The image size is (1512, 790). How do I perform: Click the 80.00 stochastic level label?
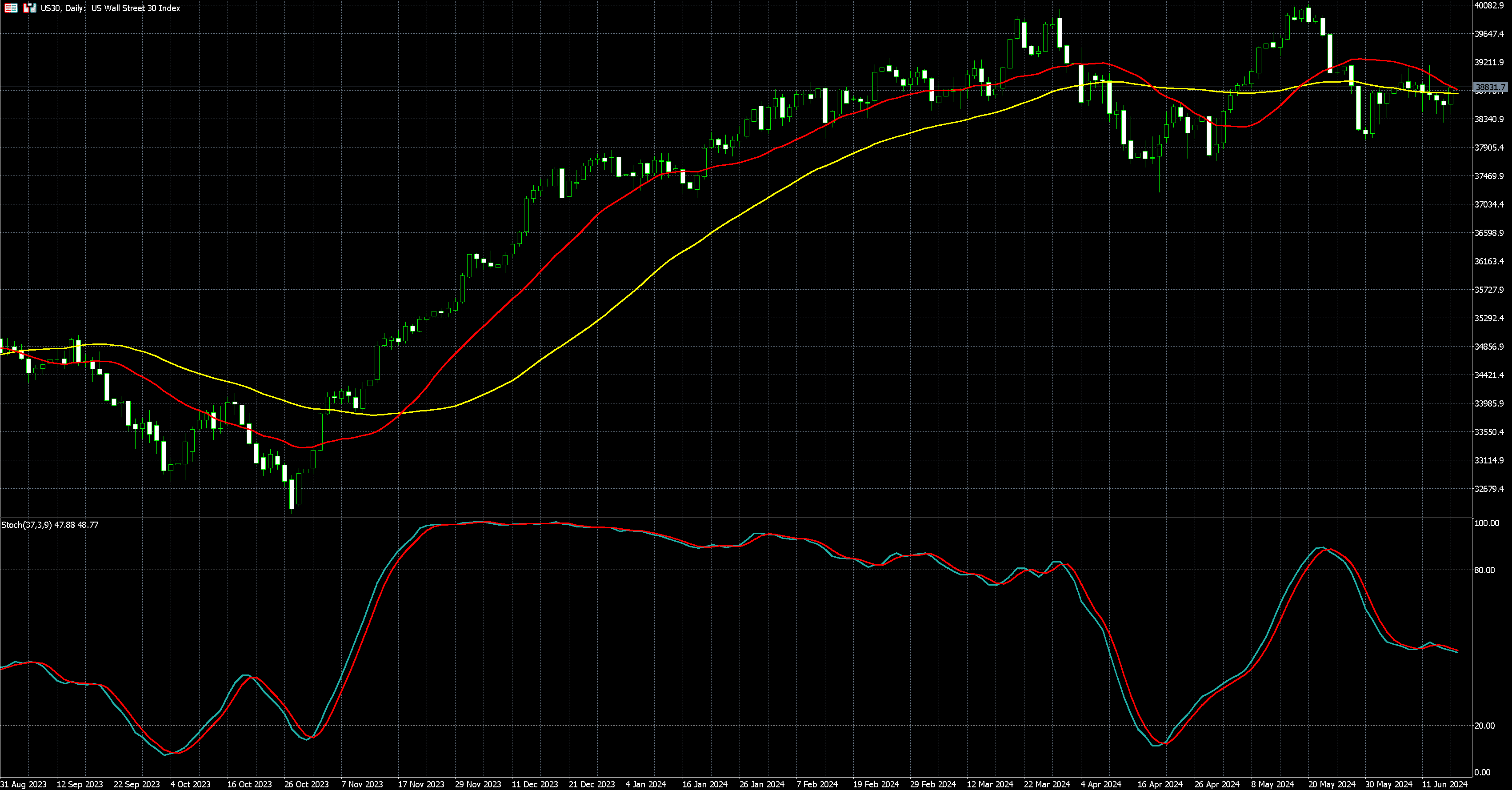(x=1484, y=570)
